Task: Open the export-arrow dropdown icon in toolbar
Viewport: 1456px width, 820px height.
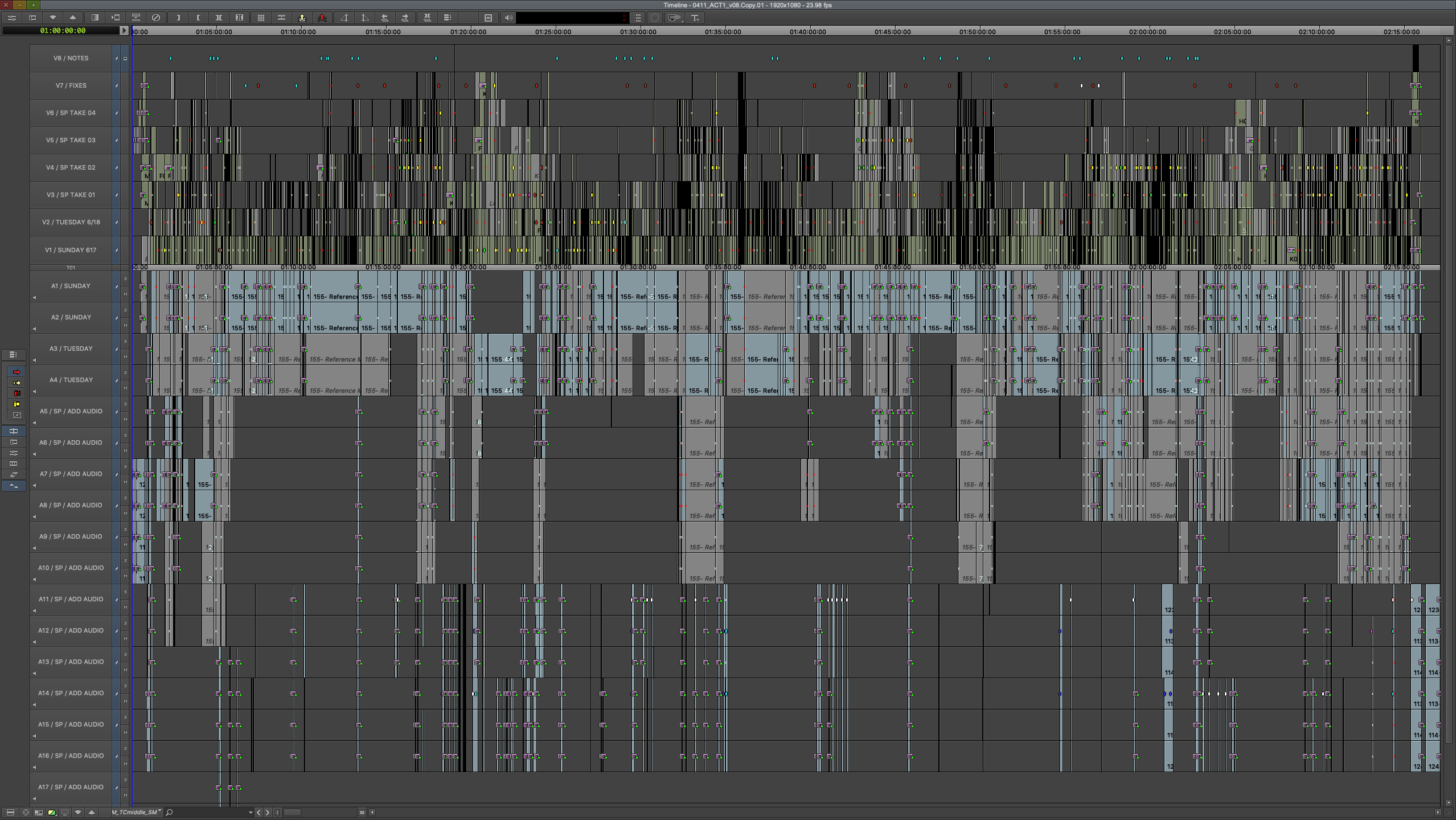Action: click(x=675, y=18)
